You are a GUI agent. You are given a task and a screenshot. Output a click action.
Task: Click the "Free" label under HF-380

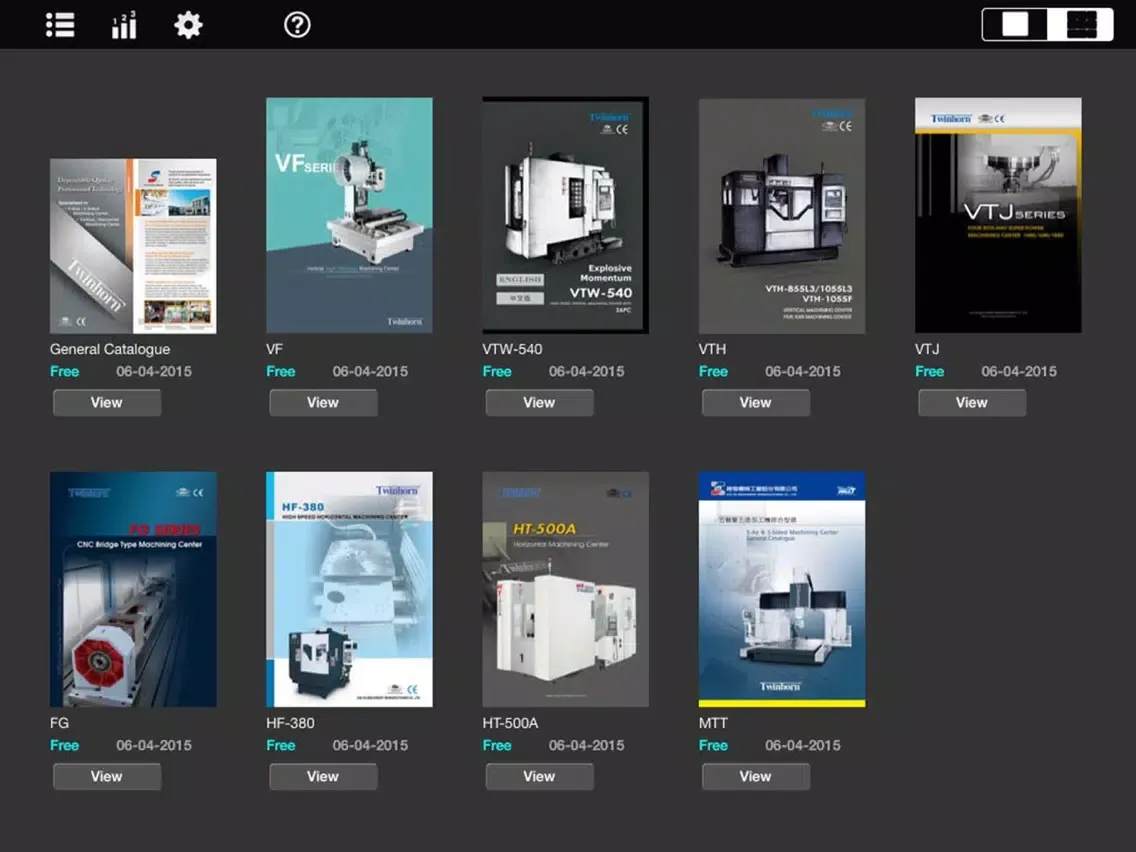point(280,746)
